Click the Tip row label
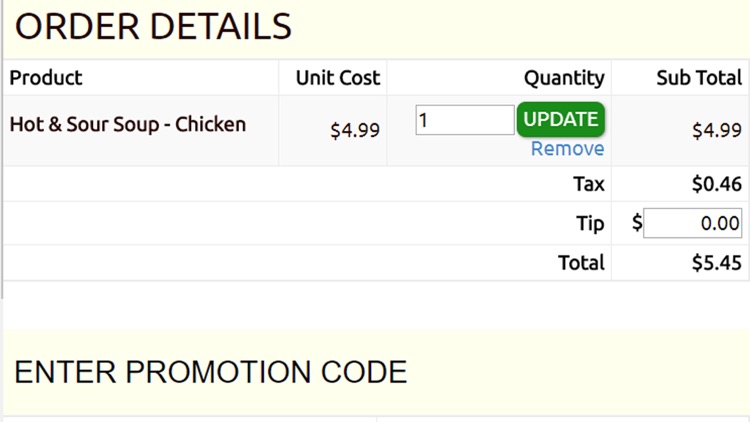Screen dimensions: 750x422 (590, 224)
